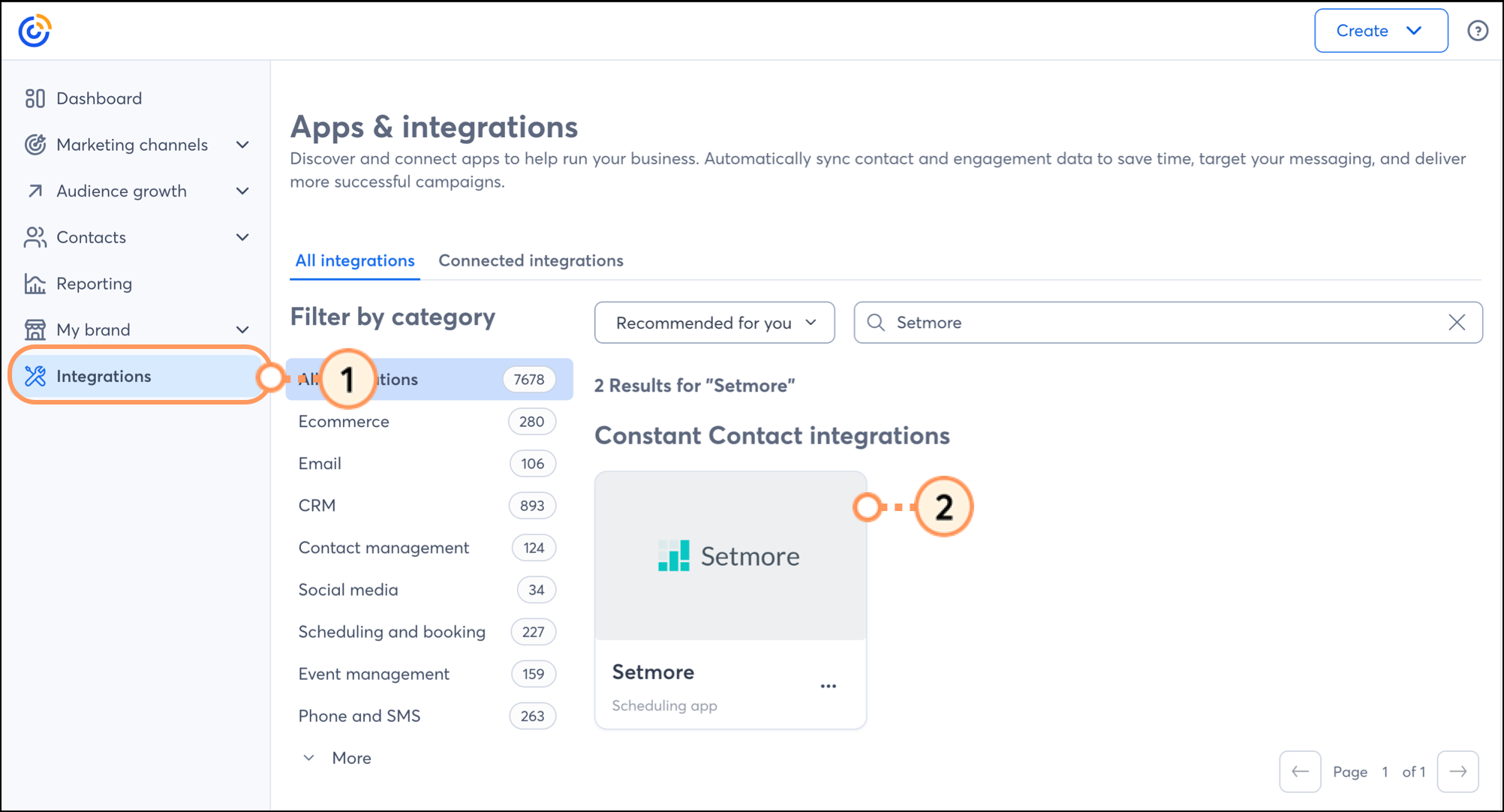
Task: Expand More categories
Action: coord(337,758)
